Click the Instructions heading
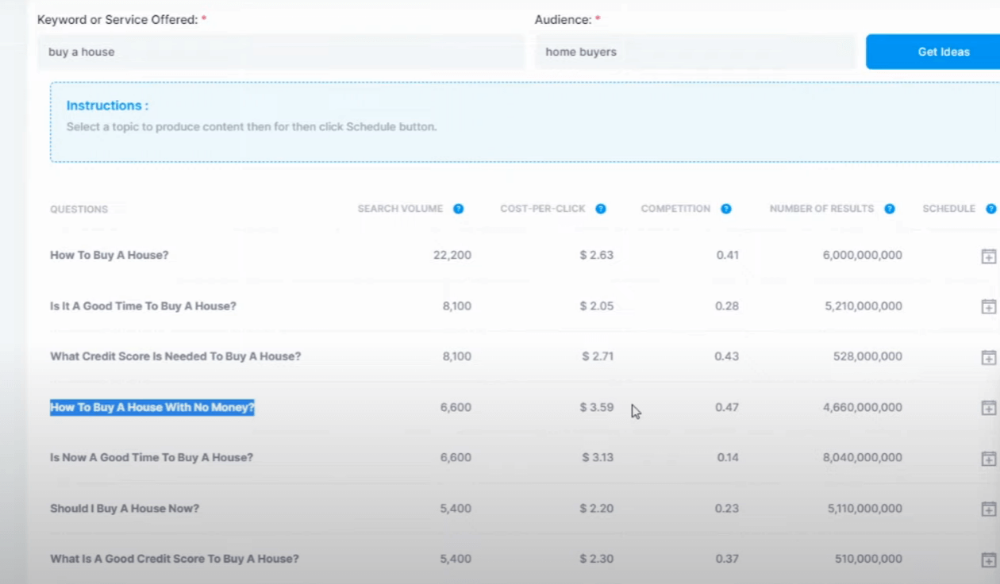The width and height of the screenshot is (1000, 584). (107, 105)
